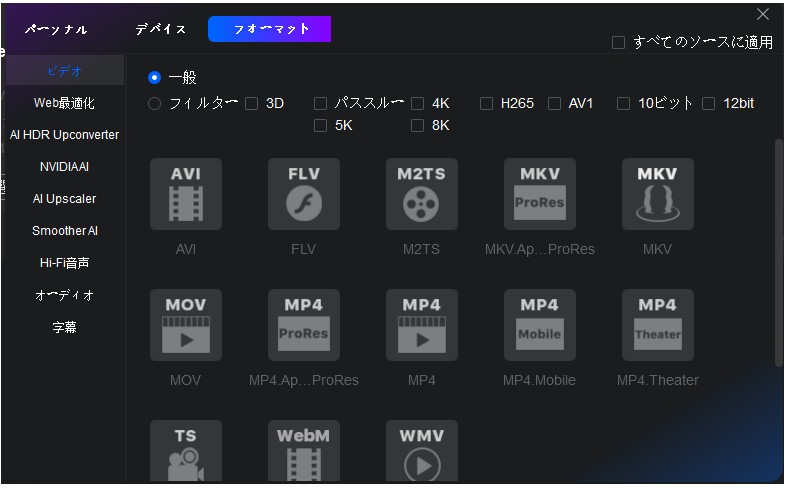Select the AVI format icon

coord(185,194)
